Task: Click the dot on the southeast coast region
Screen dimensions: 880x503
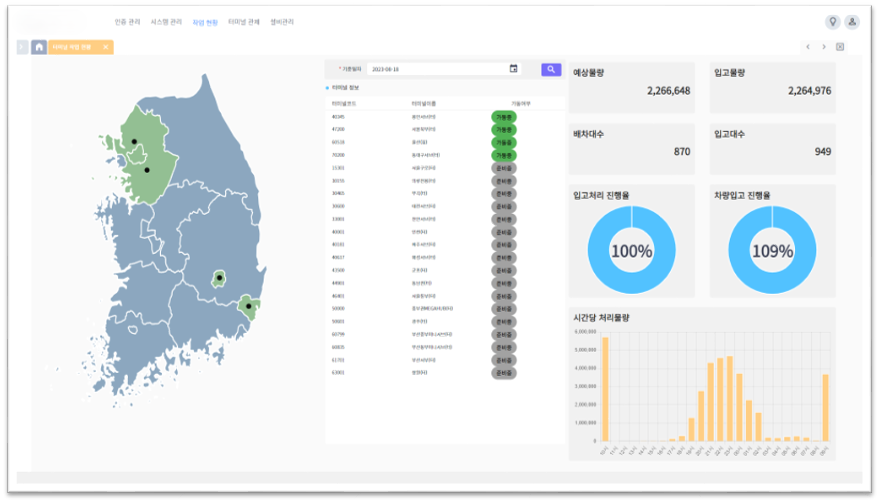Action: 249,307
